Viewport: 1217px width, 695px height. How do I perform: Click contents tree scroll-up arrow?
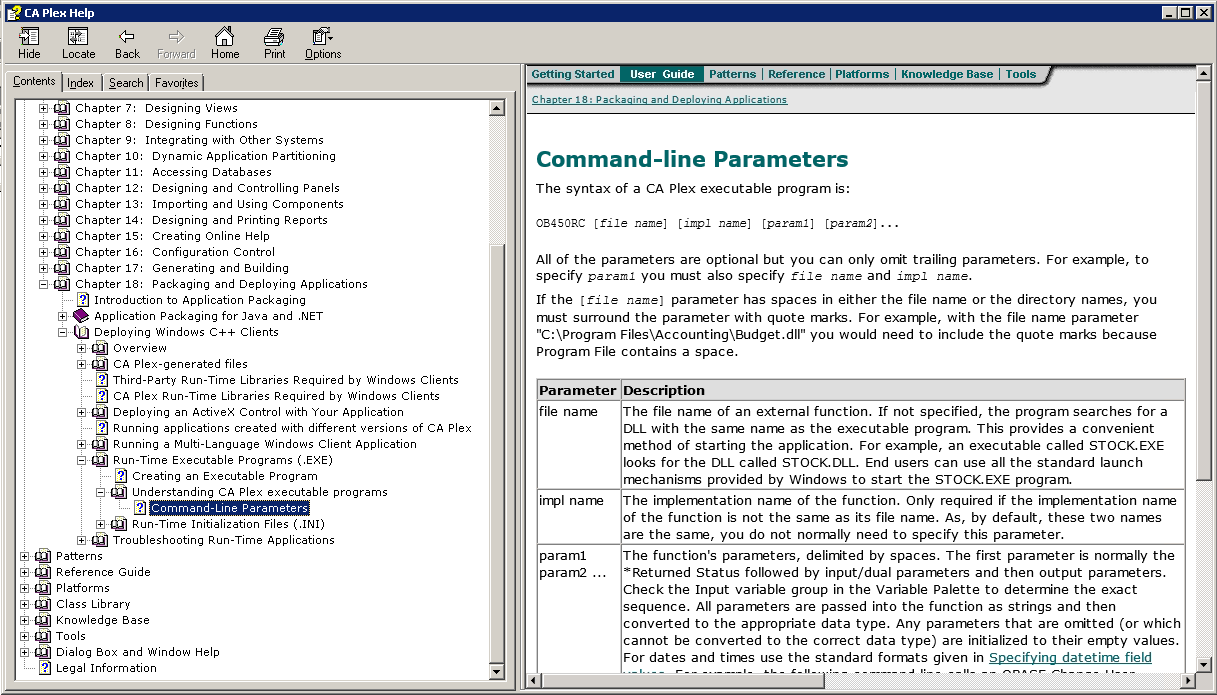[x=497, y=108]
